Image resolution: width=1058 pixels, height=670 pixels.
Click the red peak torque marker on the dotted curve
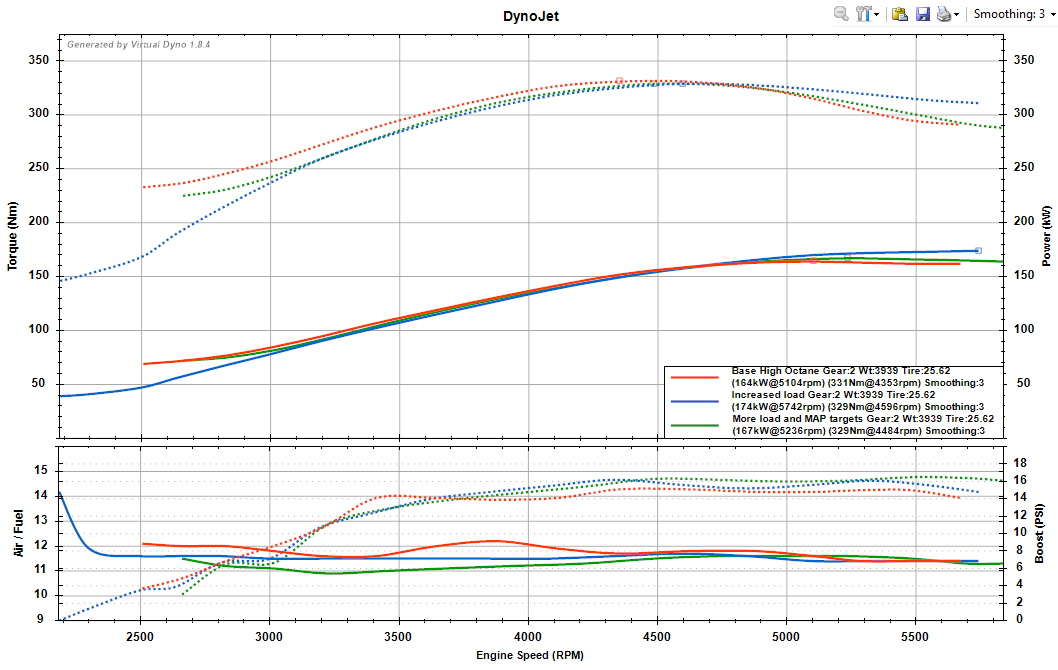point(619,81)
